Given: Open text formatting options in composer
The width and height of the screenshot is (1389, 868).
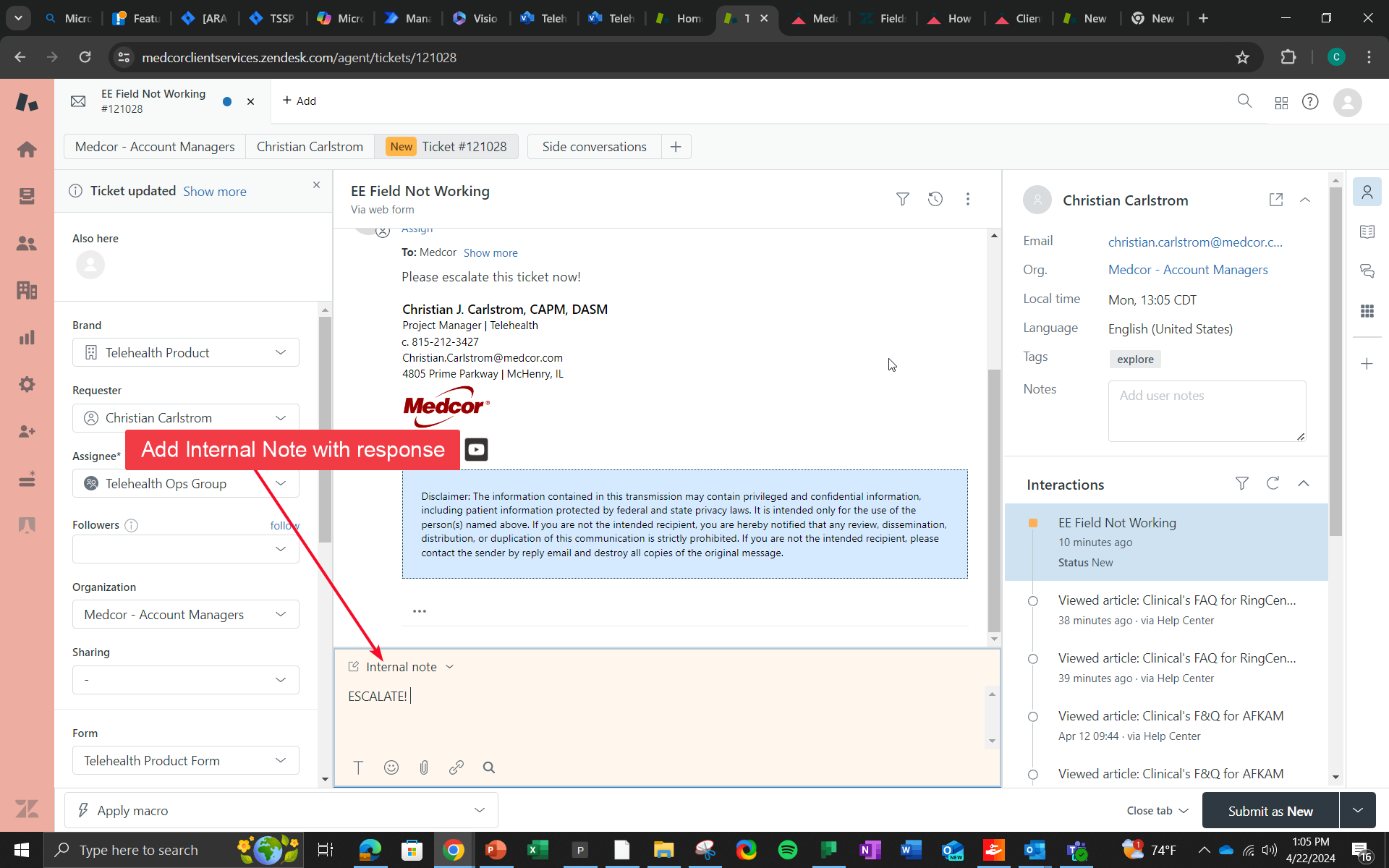Looking at the screenshot, I should click(358, 767).
